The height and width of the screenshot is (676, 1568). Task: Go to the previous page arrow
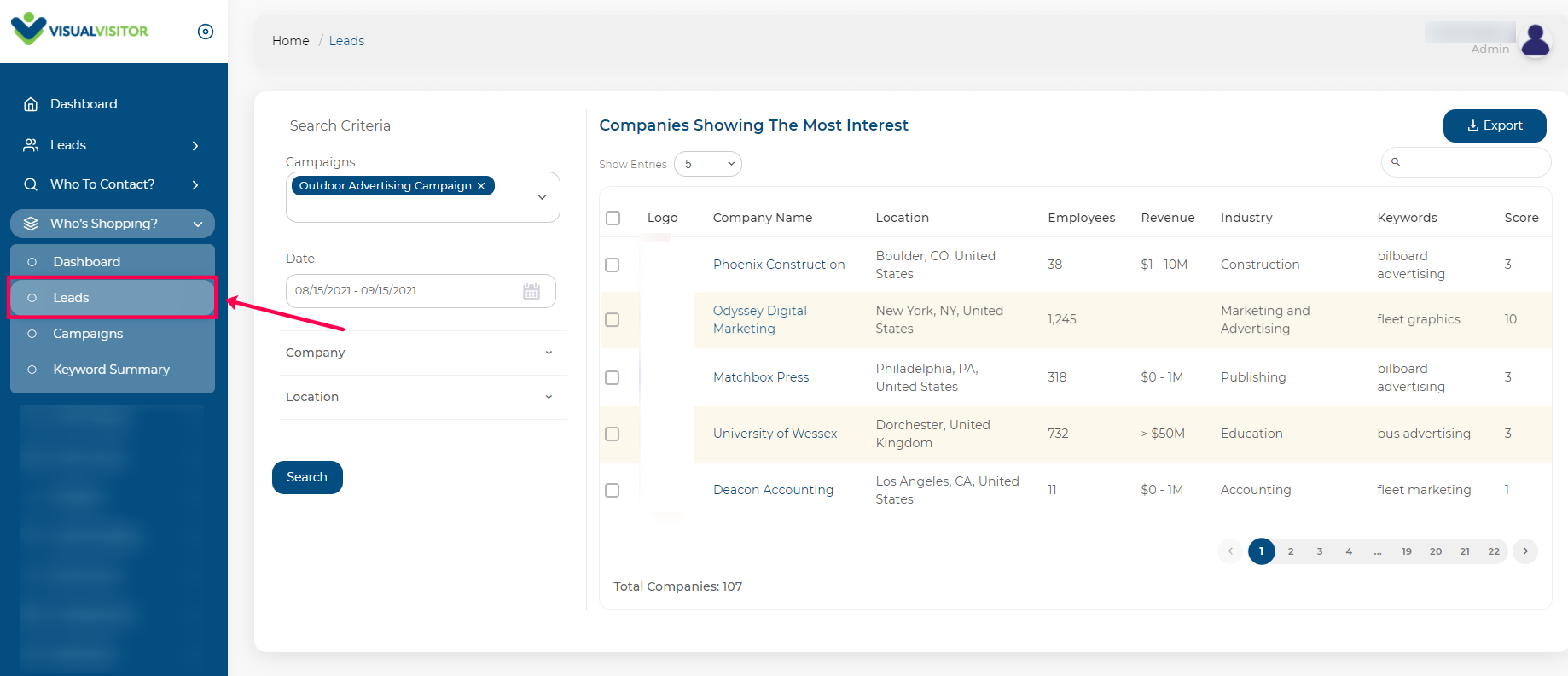(1230, 551)
